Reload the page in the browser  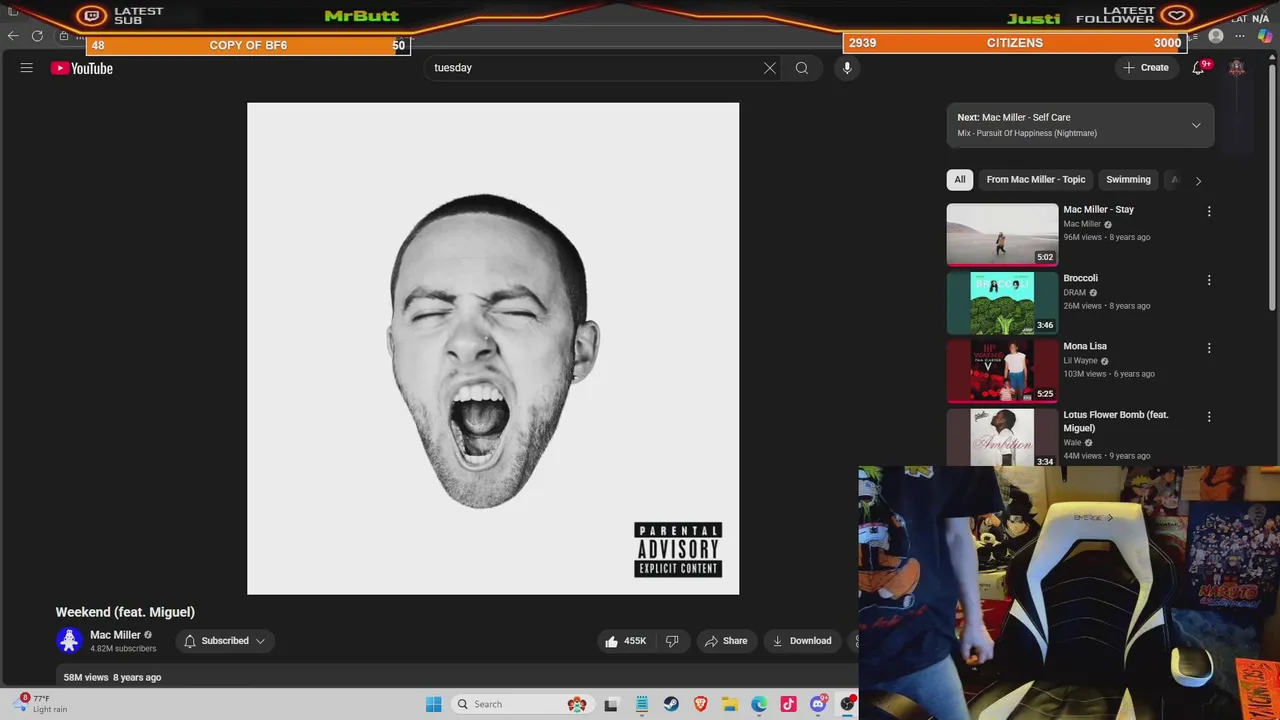point(37,36)
